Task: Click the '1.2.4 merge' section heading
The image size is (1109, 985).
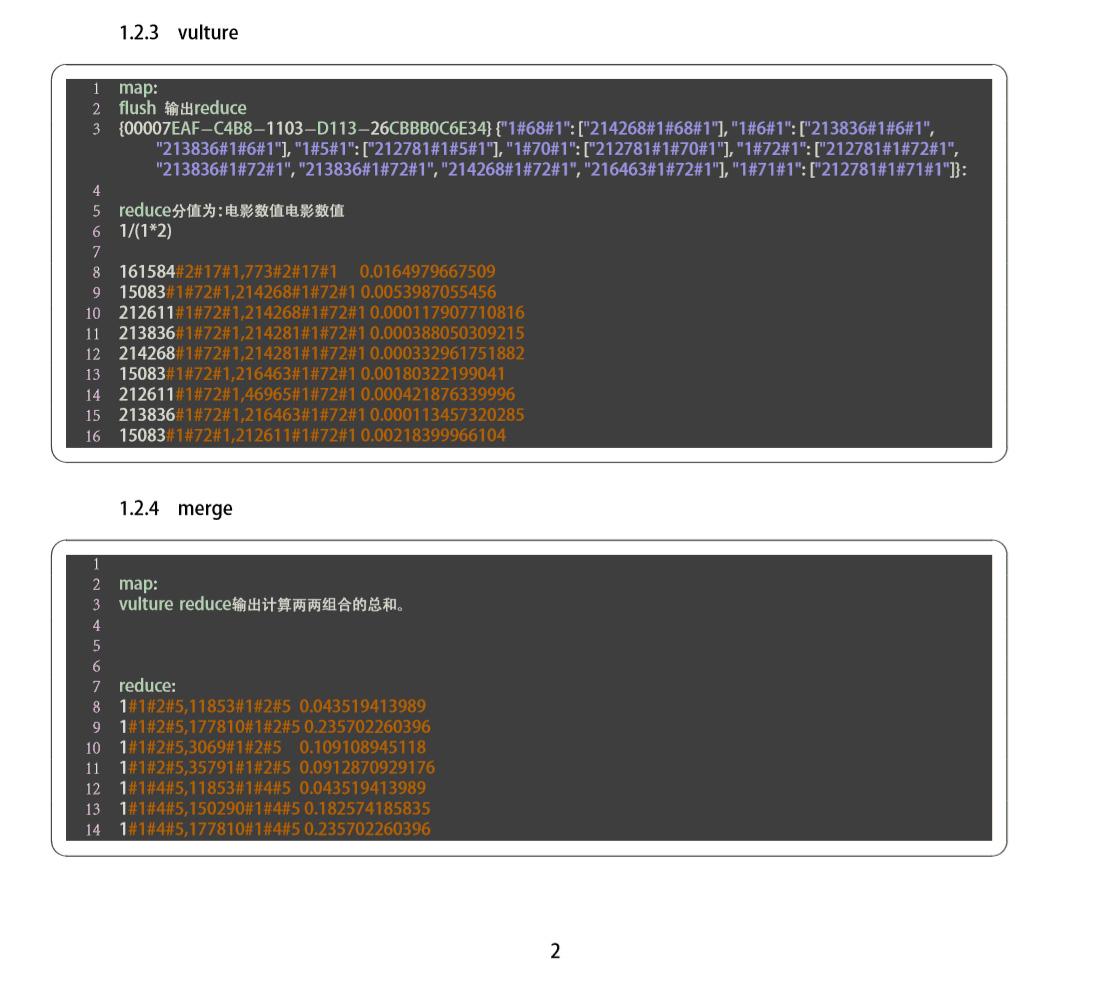Action: (x=175, y=508)
